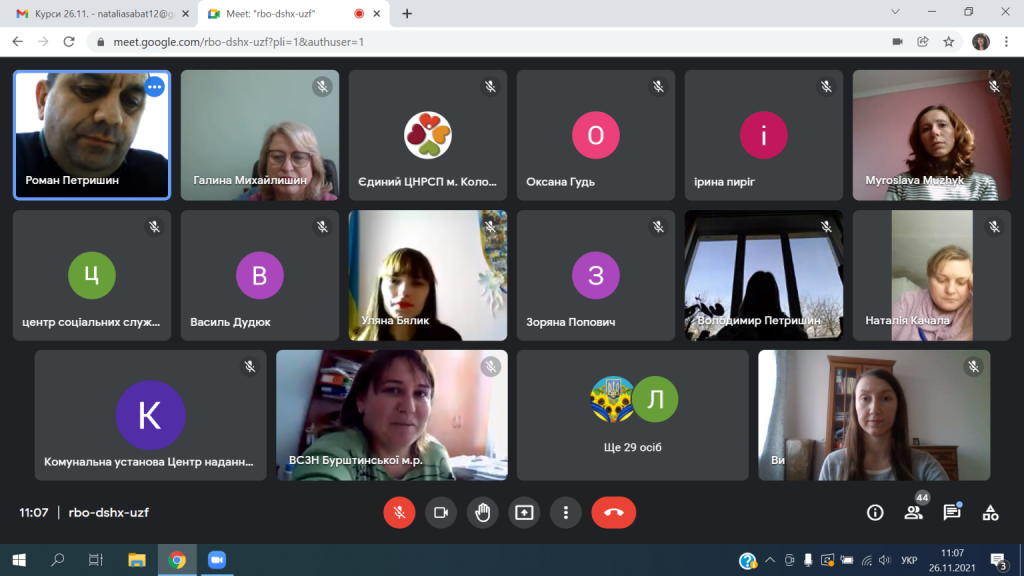Open the chat panel icon
The width and height of the screenshot is (1024, 576).
click(x=952, y=513)
